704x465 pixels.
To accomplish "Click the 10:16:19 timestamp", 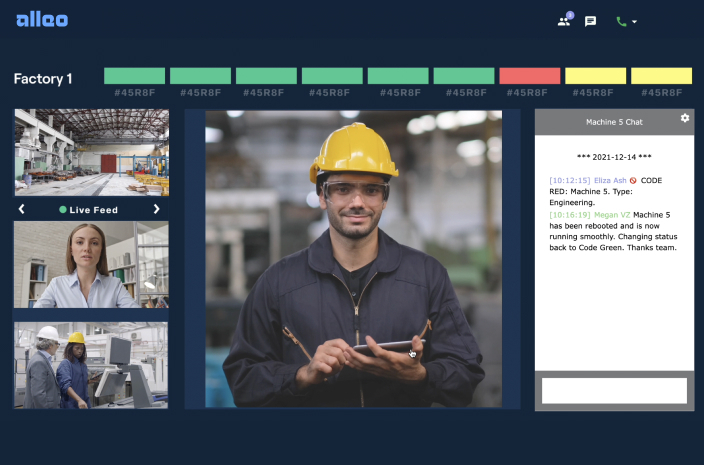I will coord(570,215).
